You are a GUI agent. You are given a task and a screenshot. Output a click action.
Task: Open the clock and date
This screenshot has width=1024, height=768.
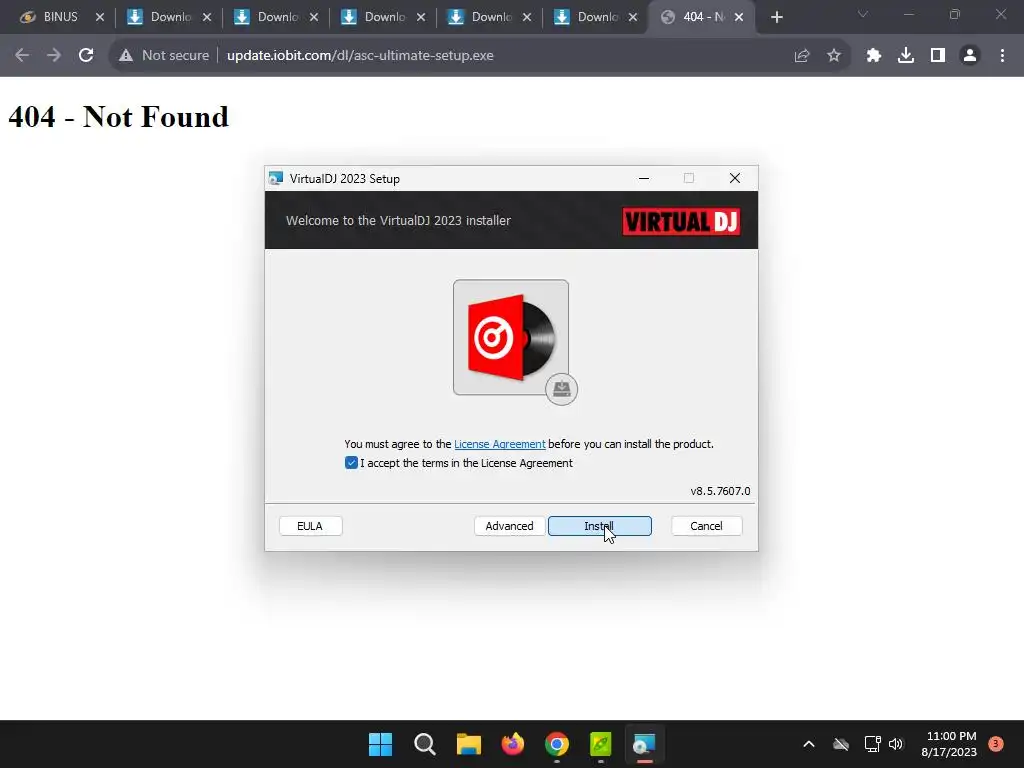(x=949, y=744)
